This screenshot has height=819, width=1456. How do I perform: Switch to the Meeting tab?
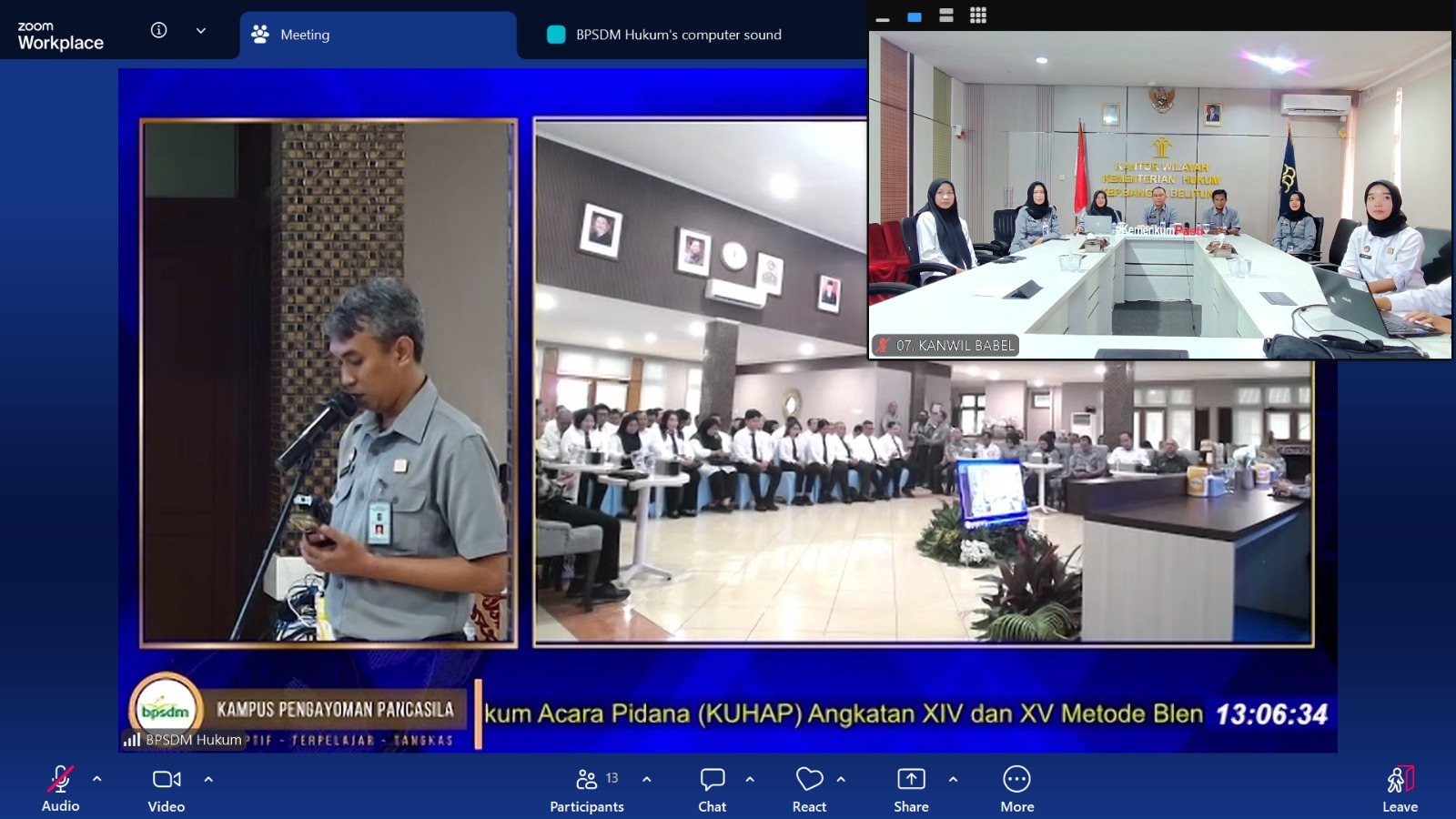378,35
